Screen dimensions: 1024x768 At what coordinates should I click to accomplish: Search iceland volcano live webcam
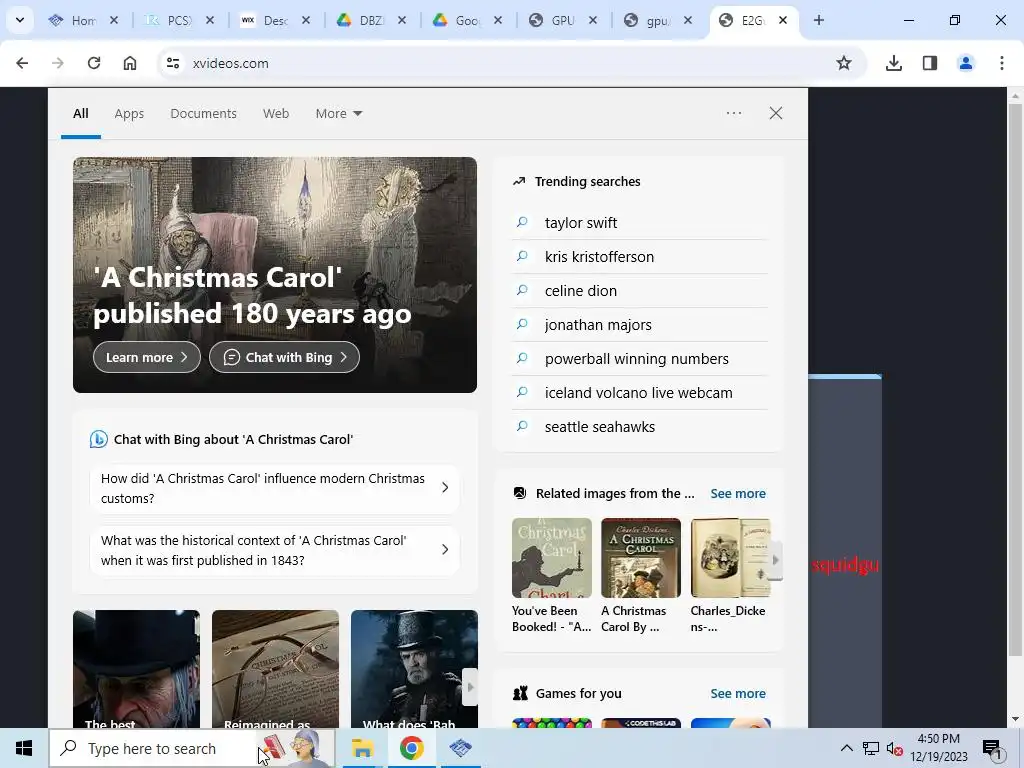[639, 392]
